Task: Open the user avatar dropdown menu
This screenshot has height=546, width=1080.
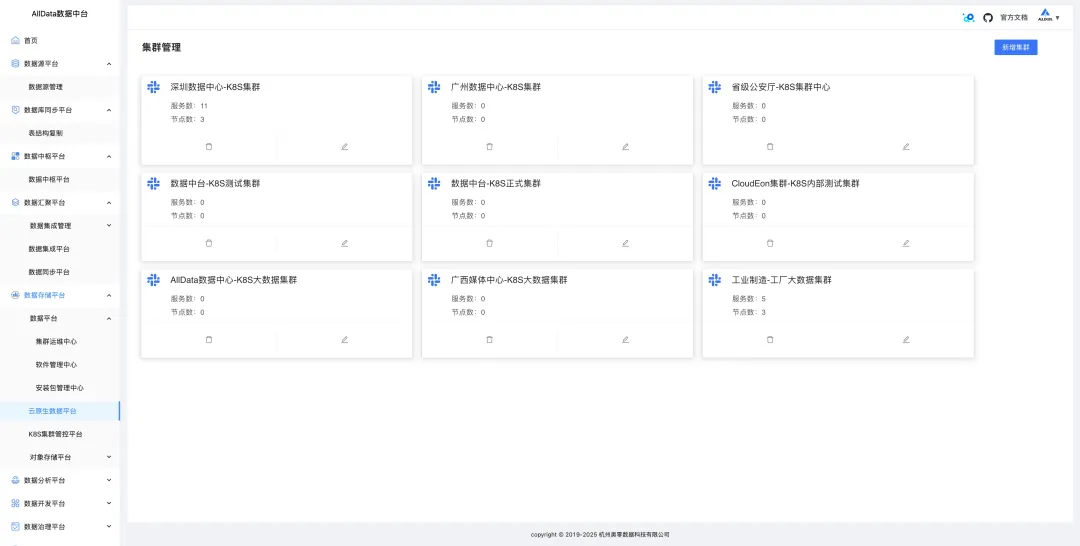Action: pos(1049,17)
